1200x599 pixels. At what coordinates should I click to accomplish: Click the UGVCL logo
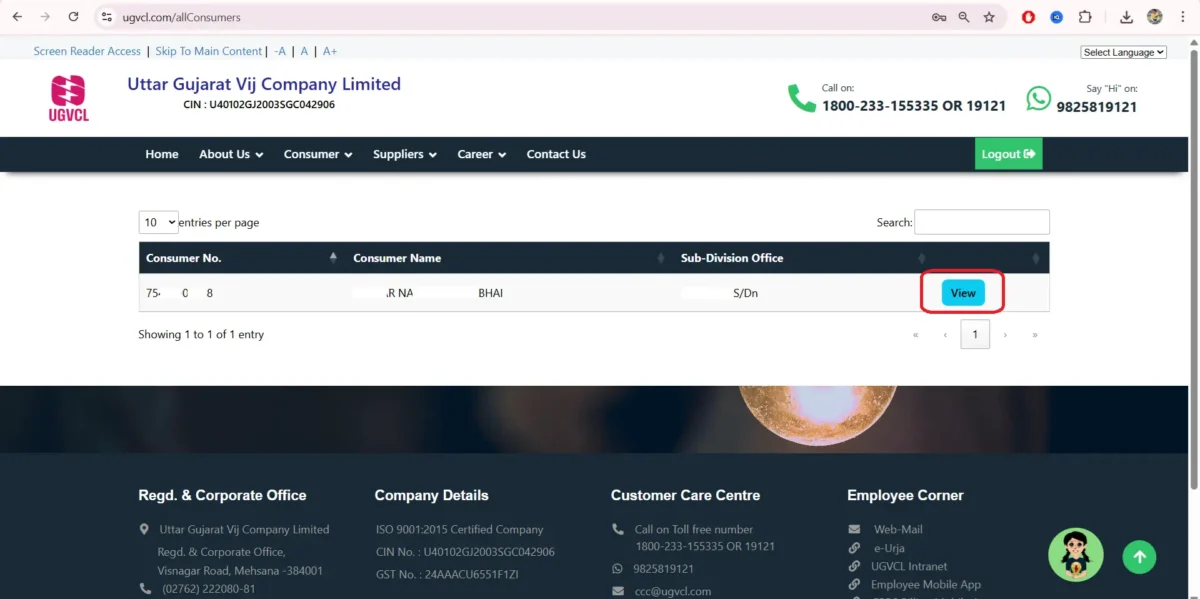pyautogui.click(x=68, y=97)
